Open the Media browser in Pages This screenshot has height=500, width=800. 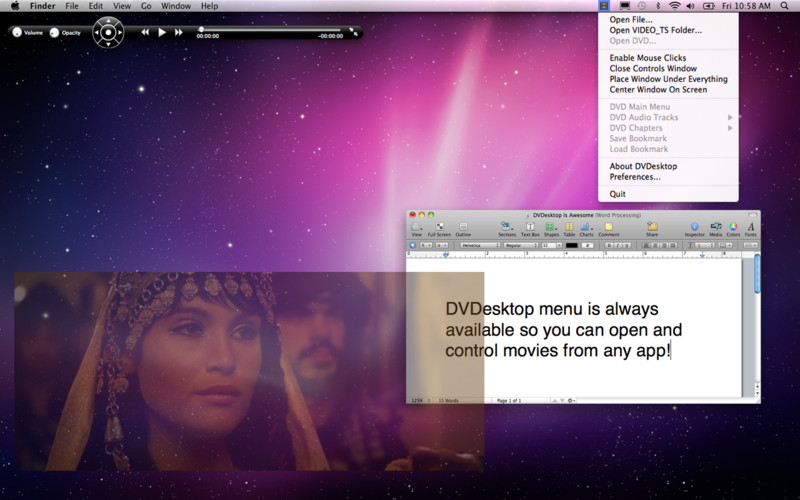click(x=716, y=229)
